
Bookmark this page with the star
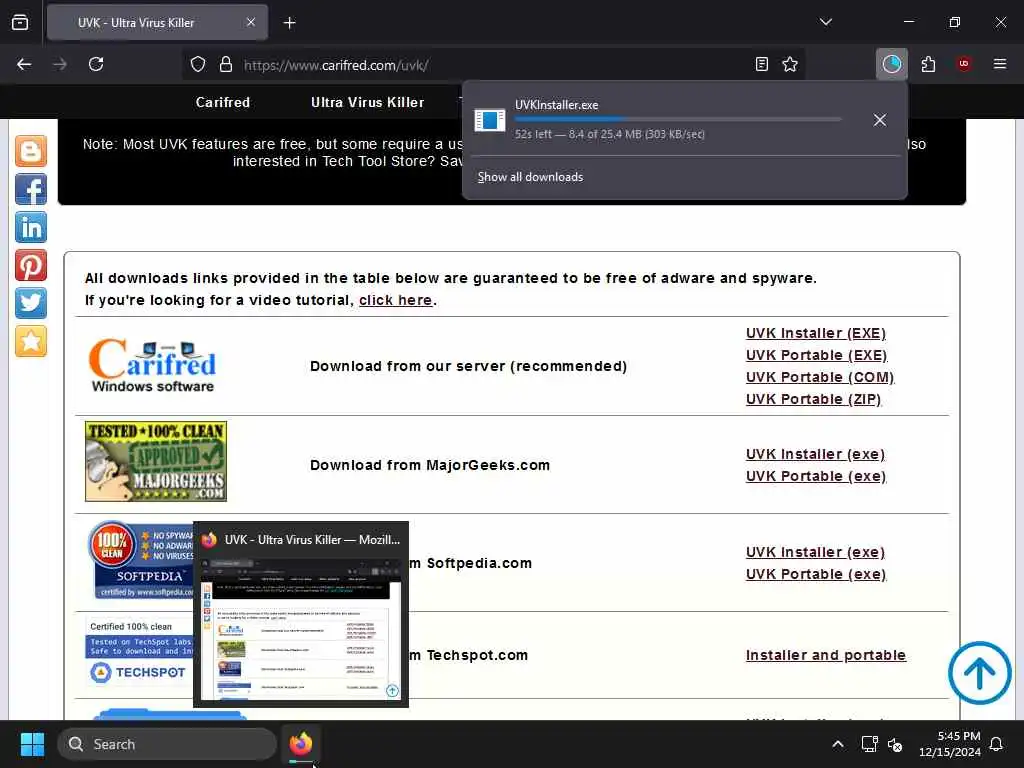coord(790,64)
